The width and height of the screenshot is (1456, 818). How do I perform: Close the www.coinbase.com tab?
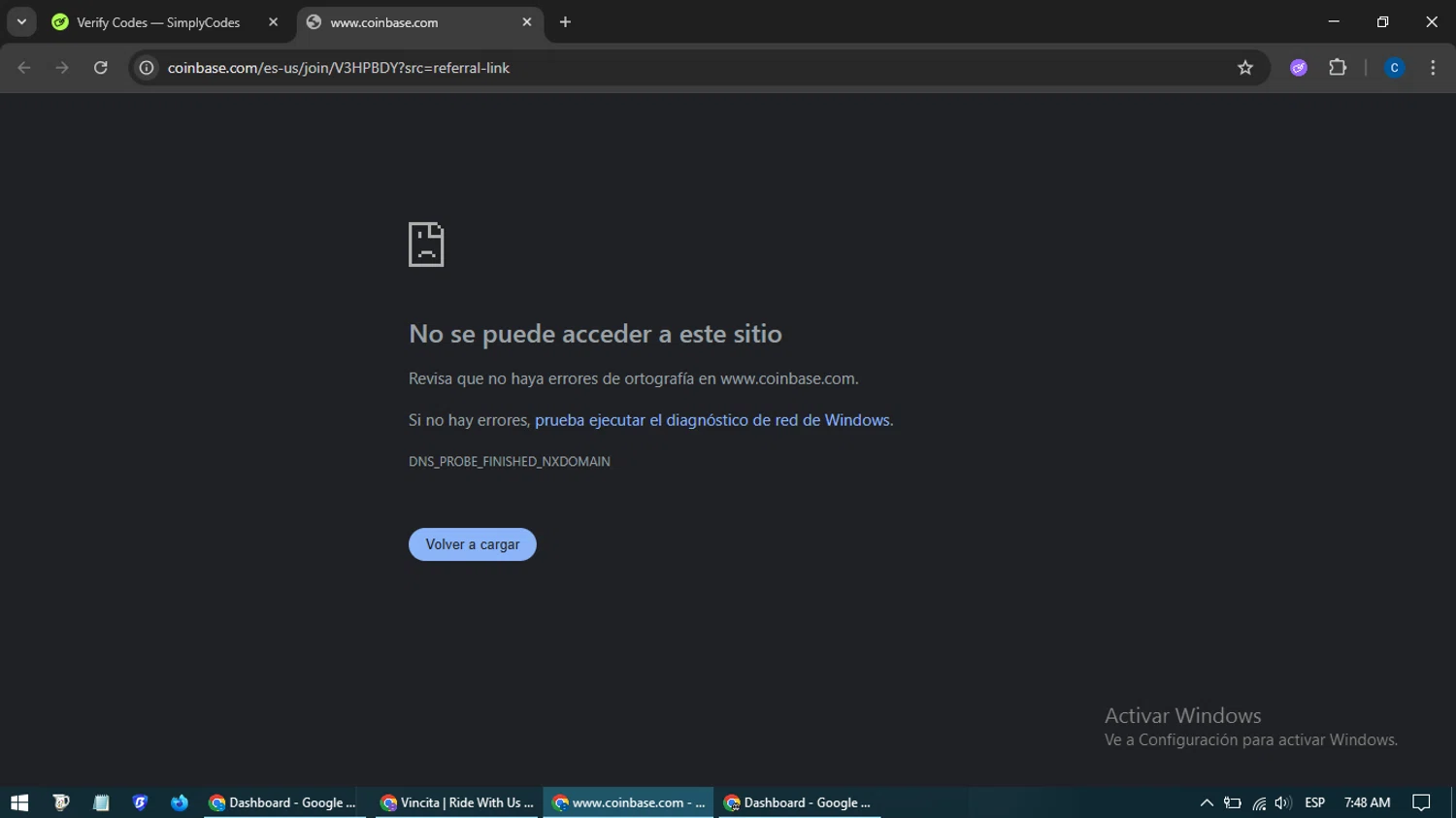(x=527, y=22)
